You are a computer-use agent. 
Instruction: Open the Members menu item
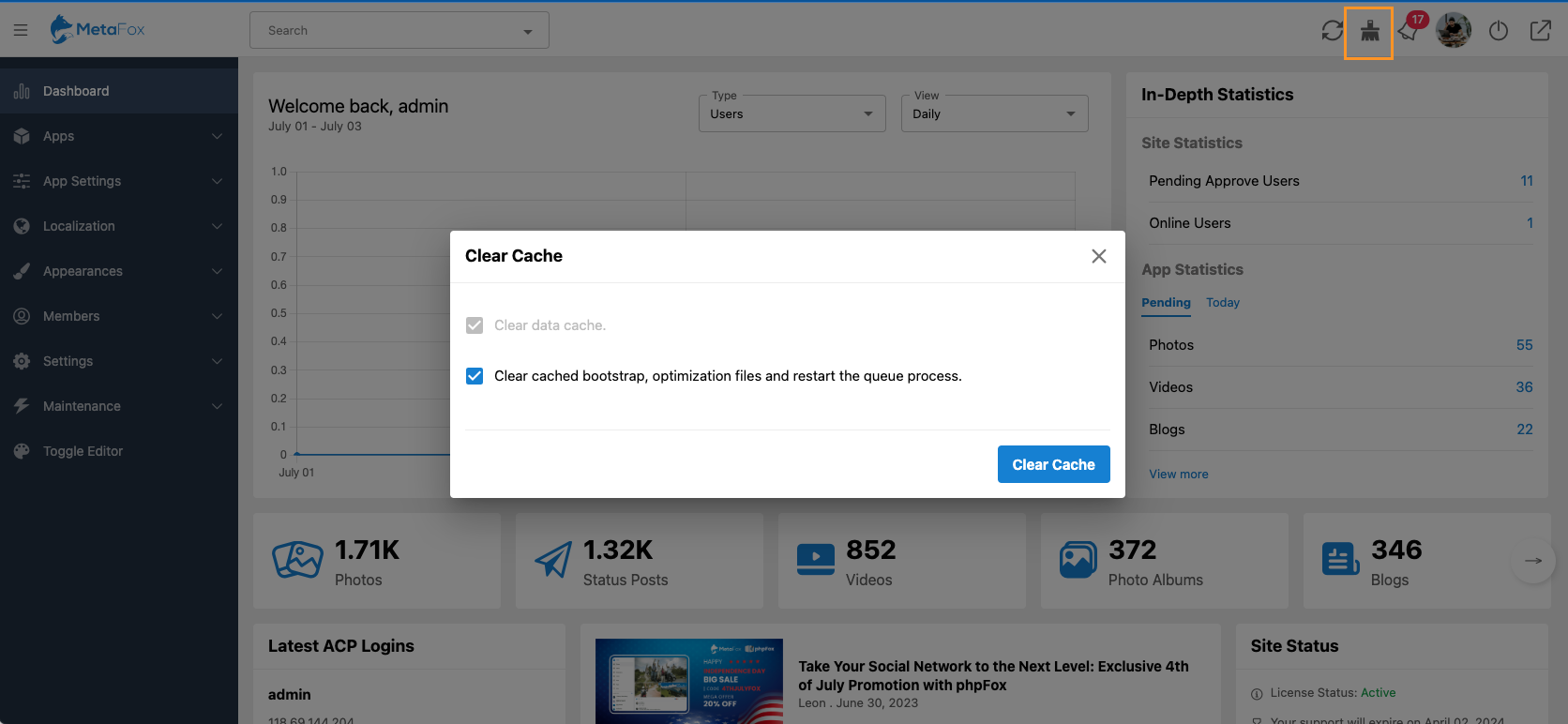point(119,316)
